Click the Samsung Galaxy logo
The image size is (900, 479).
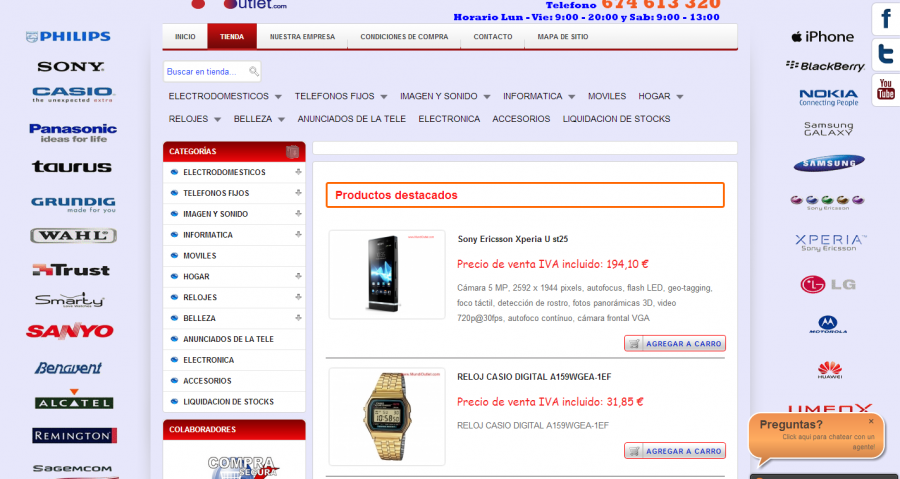point(828,128)
